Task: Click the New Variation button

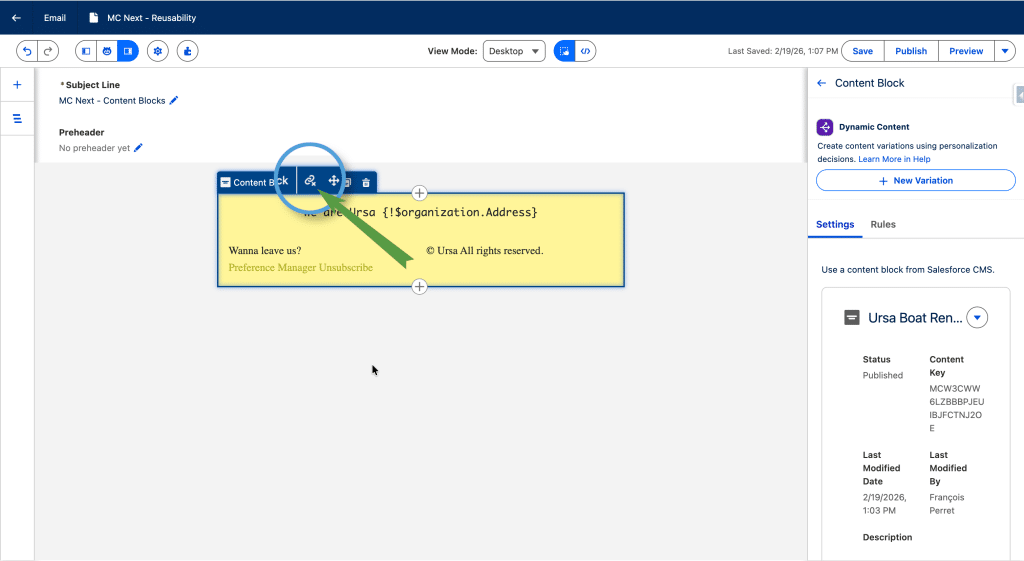Action: coord(915,181)
